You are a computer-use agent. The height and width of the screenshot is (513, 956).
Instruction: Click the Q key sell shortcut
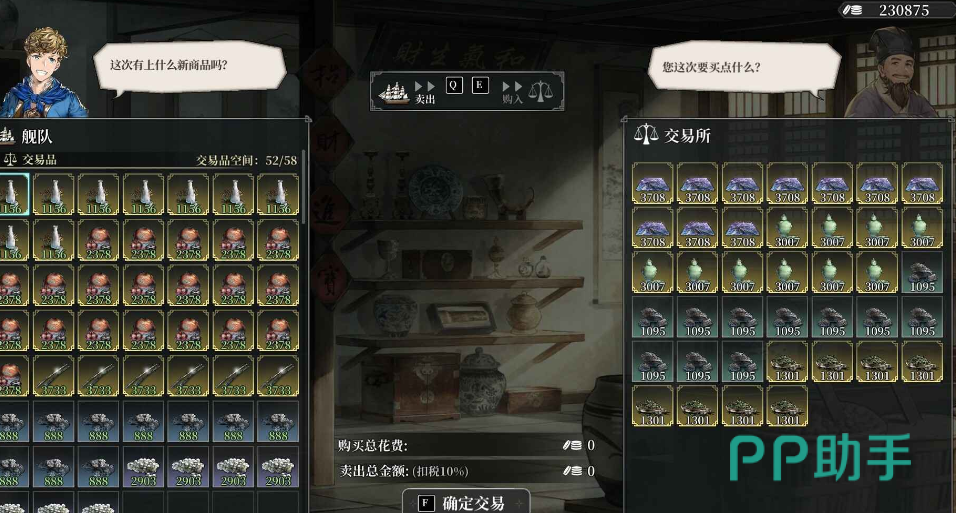tap(454, 85)
